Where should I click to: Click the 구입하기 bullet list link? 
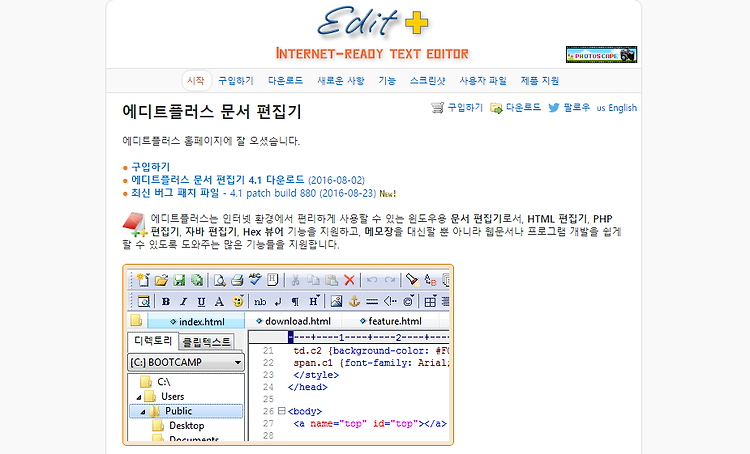pos(151,166)
